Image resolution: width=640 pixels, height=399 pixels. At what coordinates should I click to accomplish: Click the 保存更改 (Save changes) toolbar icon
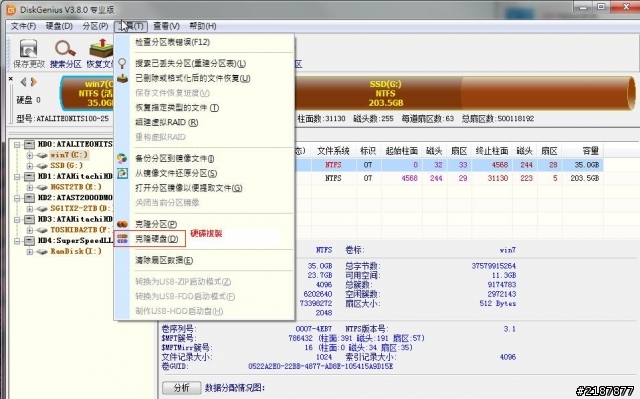click(x=28, y=49)
